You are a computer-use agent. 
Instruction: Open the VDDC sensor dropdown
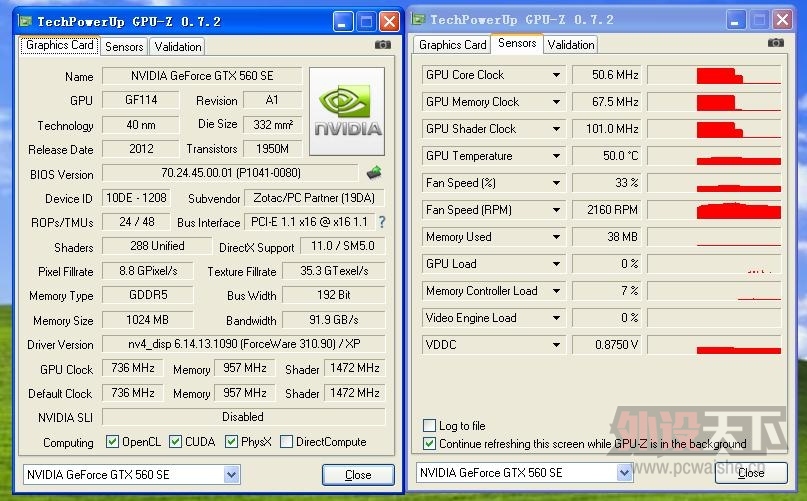pos(556,345)
